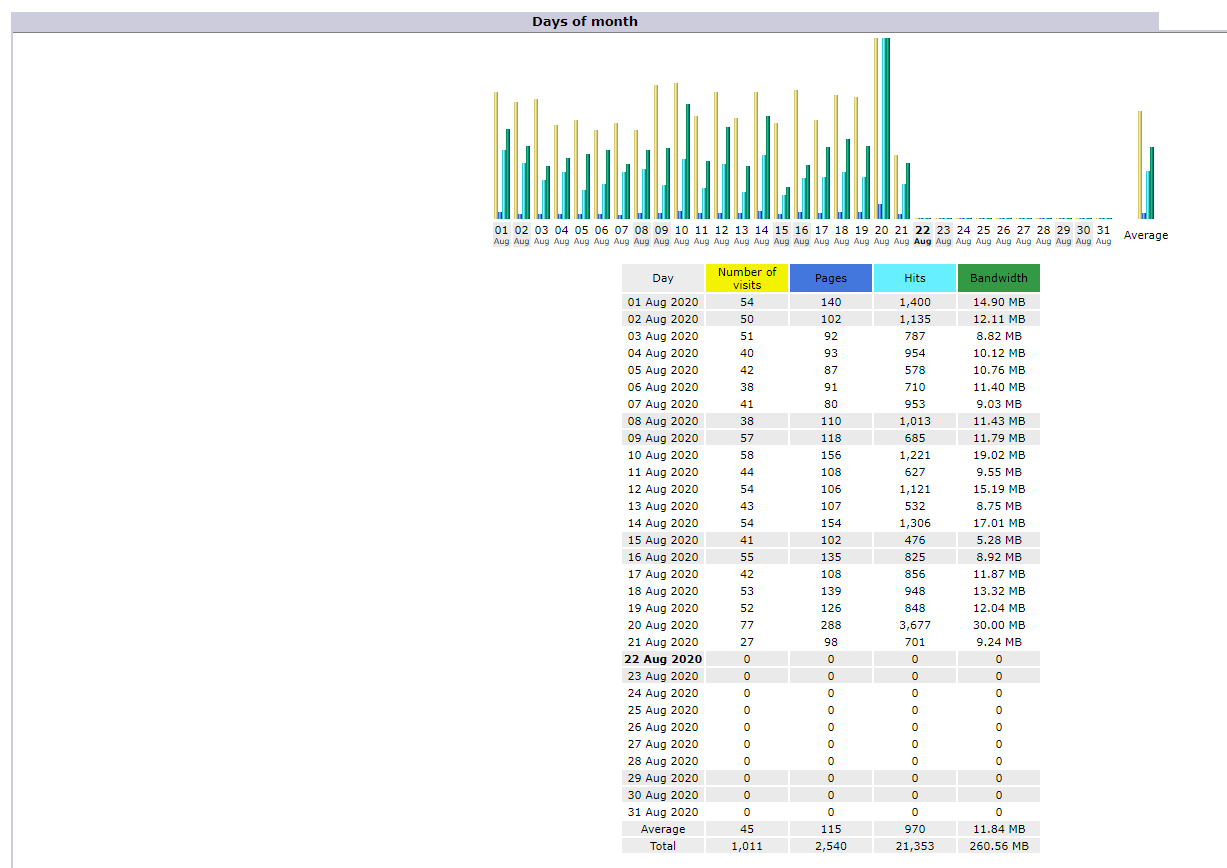Click the 31 Aug chart axis label
Image resolution: width=1227 pixels, height=868 pixels.
click(x=1103, y=234)
